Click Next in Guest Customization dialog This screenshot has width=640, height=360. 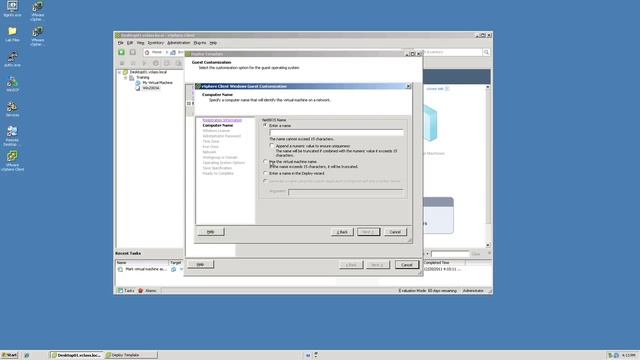(x=369, y=232)
